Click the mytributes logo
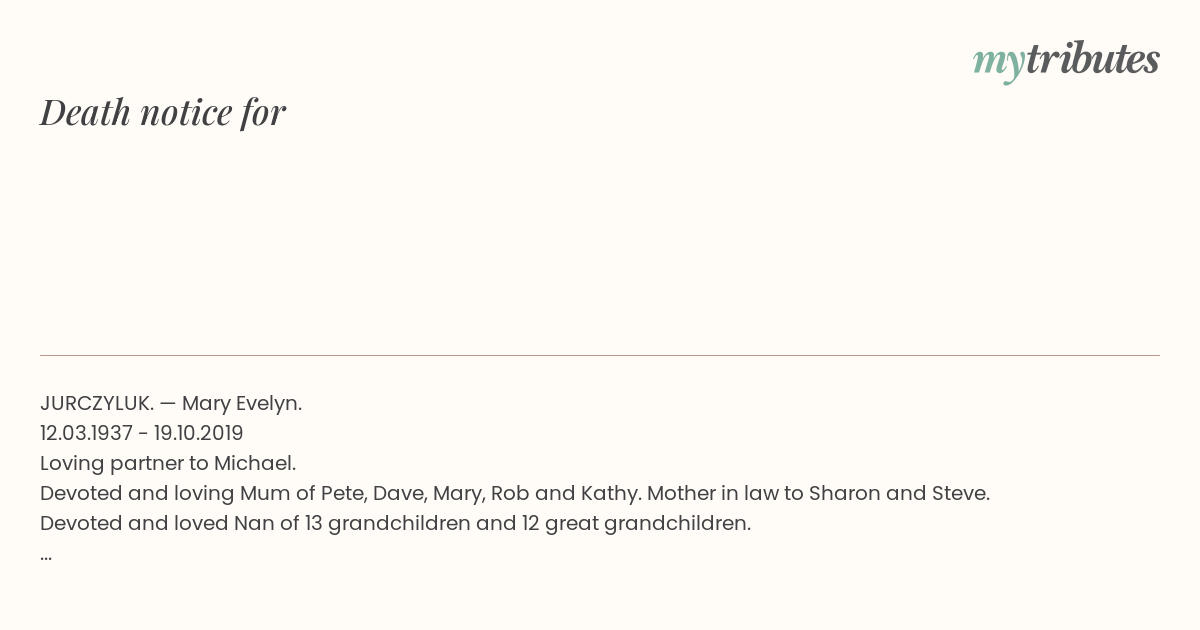Screen dimensions: 1200x630 (x=1066, y=61)
